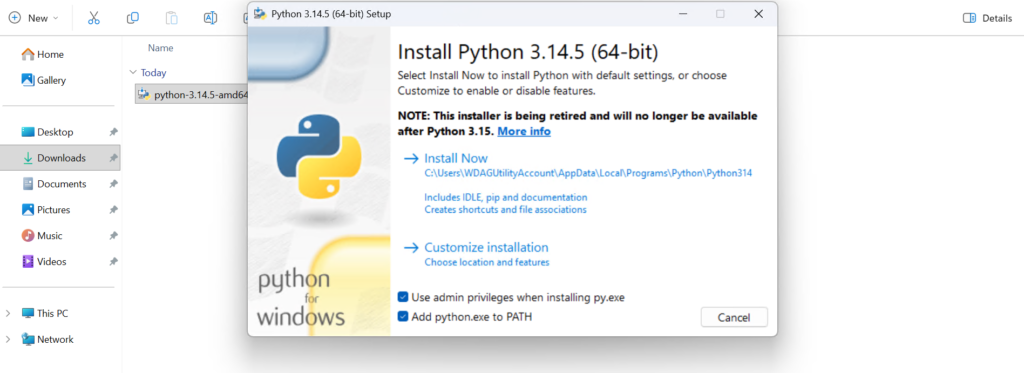Unpin Videos via its pin icon
The image size is (1024, 373).
(x=113, y=262)
